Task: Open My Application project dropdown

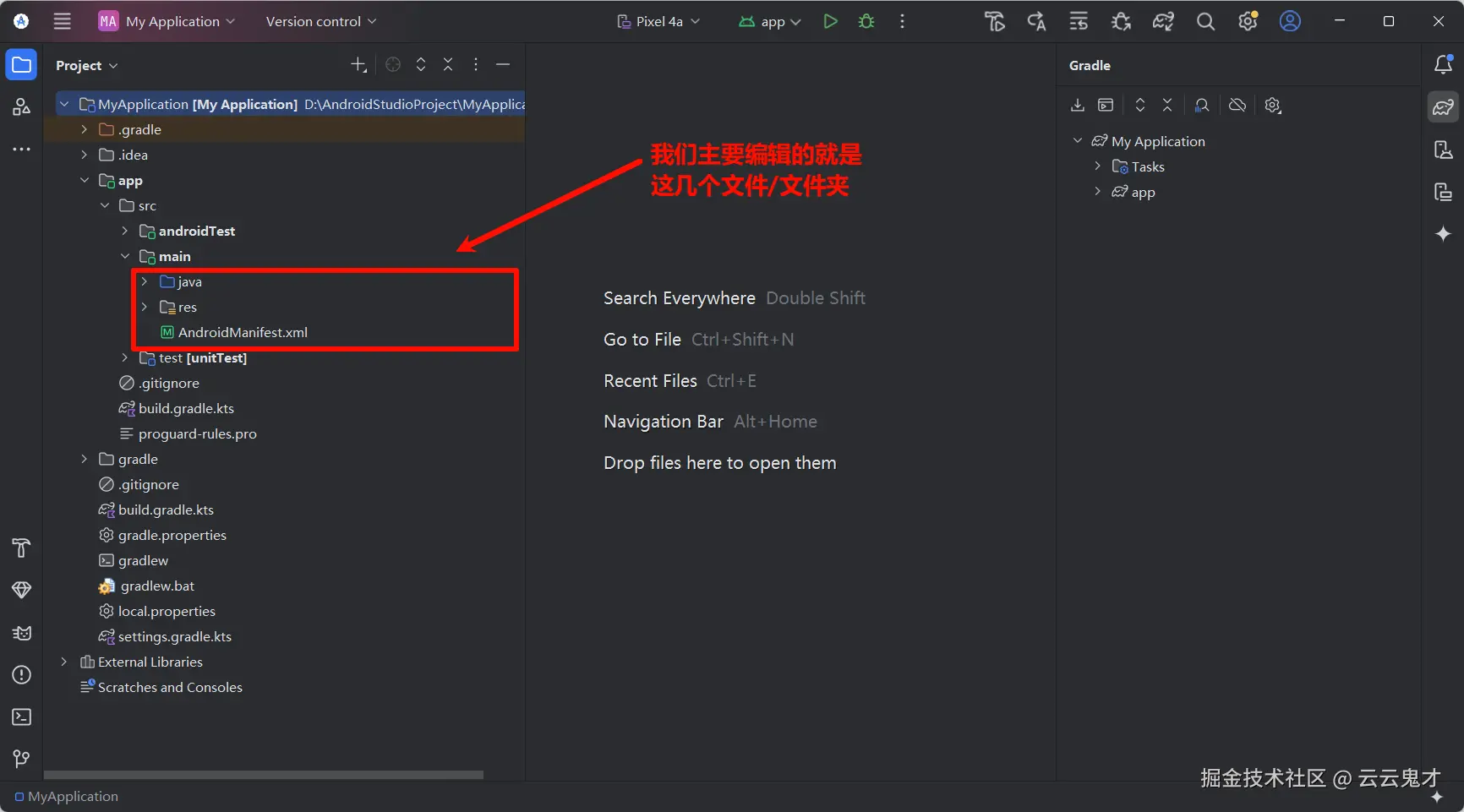Action: (x=167, y=21)
